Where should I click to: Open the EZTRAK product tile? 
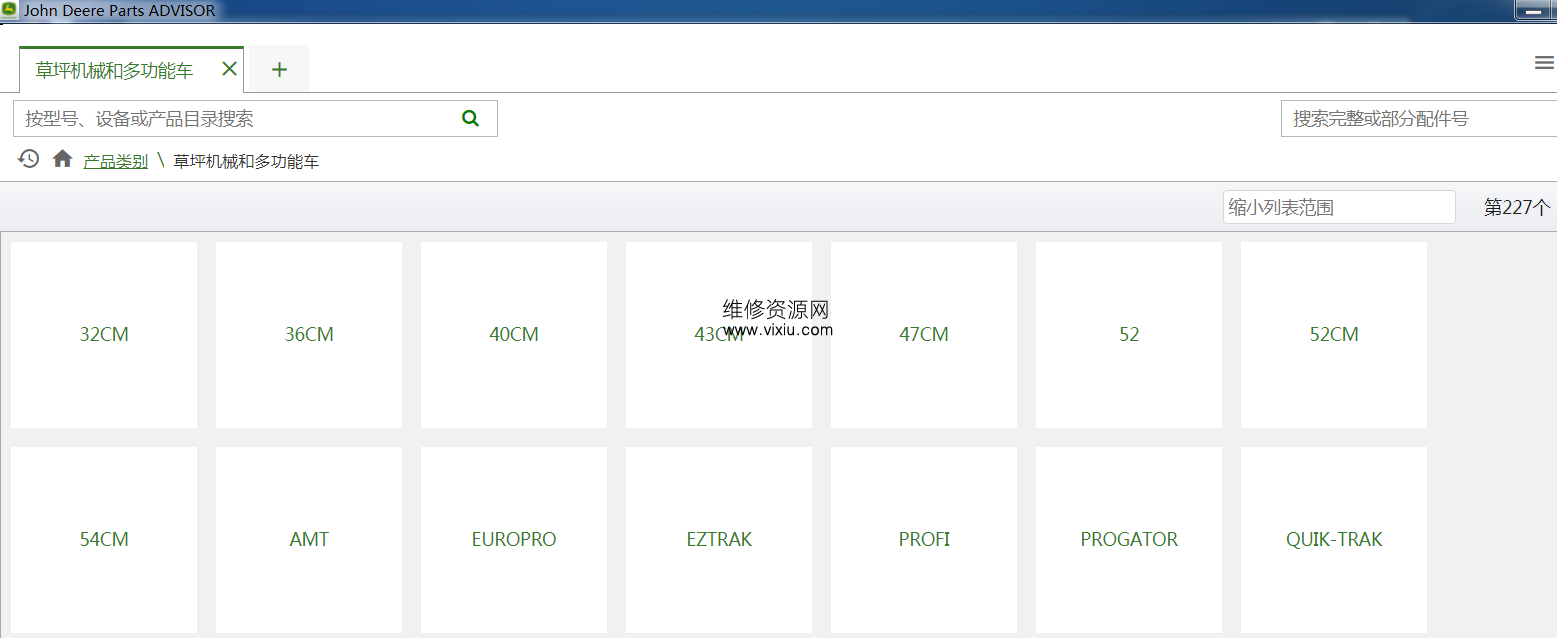click(719, 540)
